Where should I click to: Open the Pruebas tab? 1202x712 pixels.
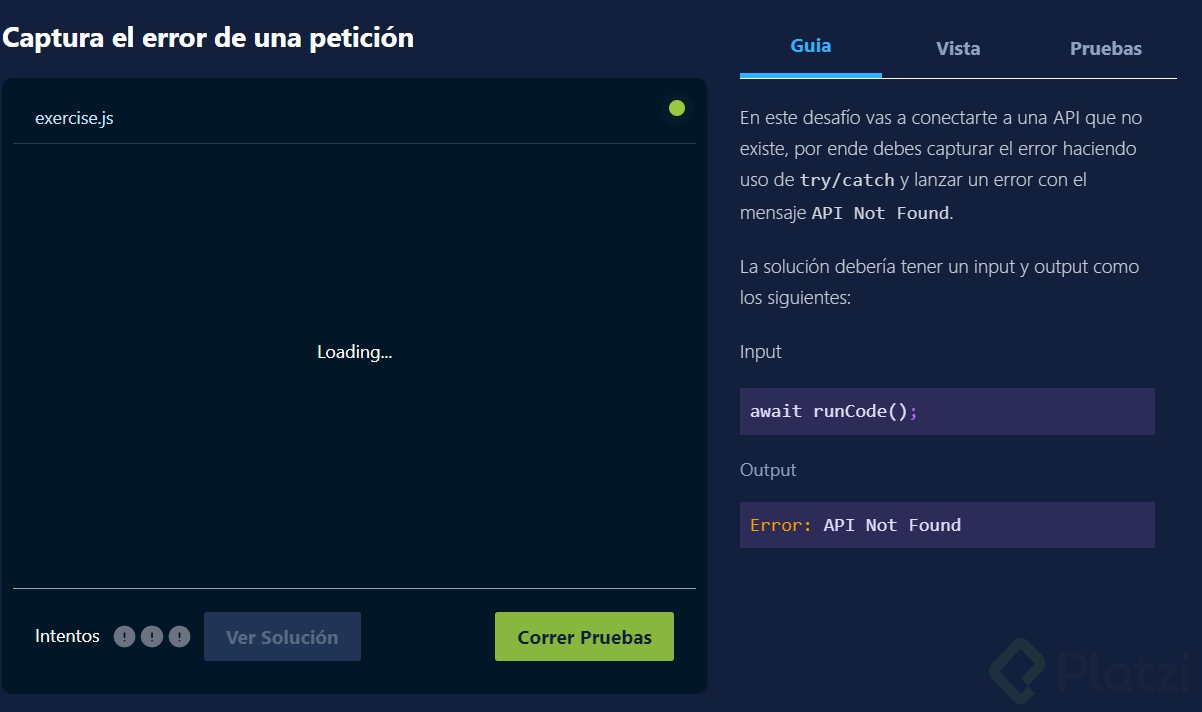[1105, 48]
